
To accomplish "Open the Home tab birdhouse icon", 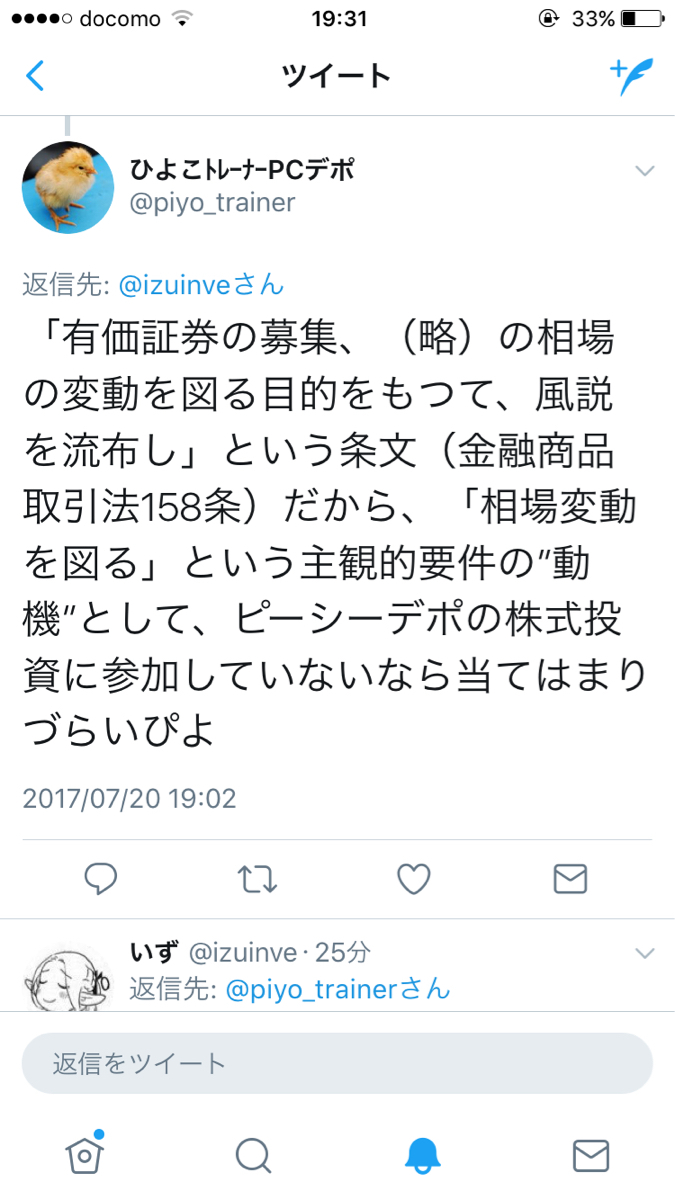I will click(85, 1154).
